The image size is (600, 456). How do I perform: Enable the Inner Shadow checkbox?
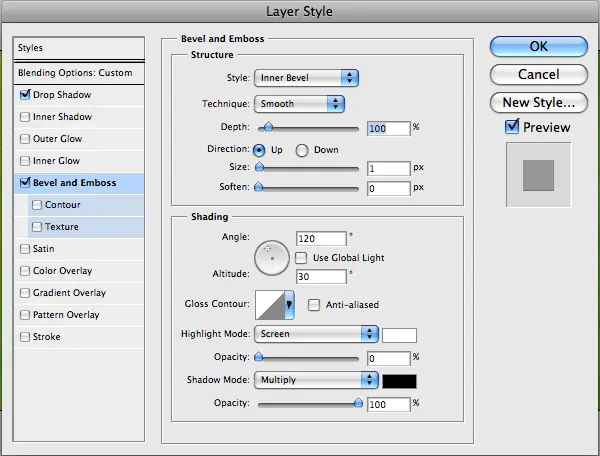pos(25,117)
